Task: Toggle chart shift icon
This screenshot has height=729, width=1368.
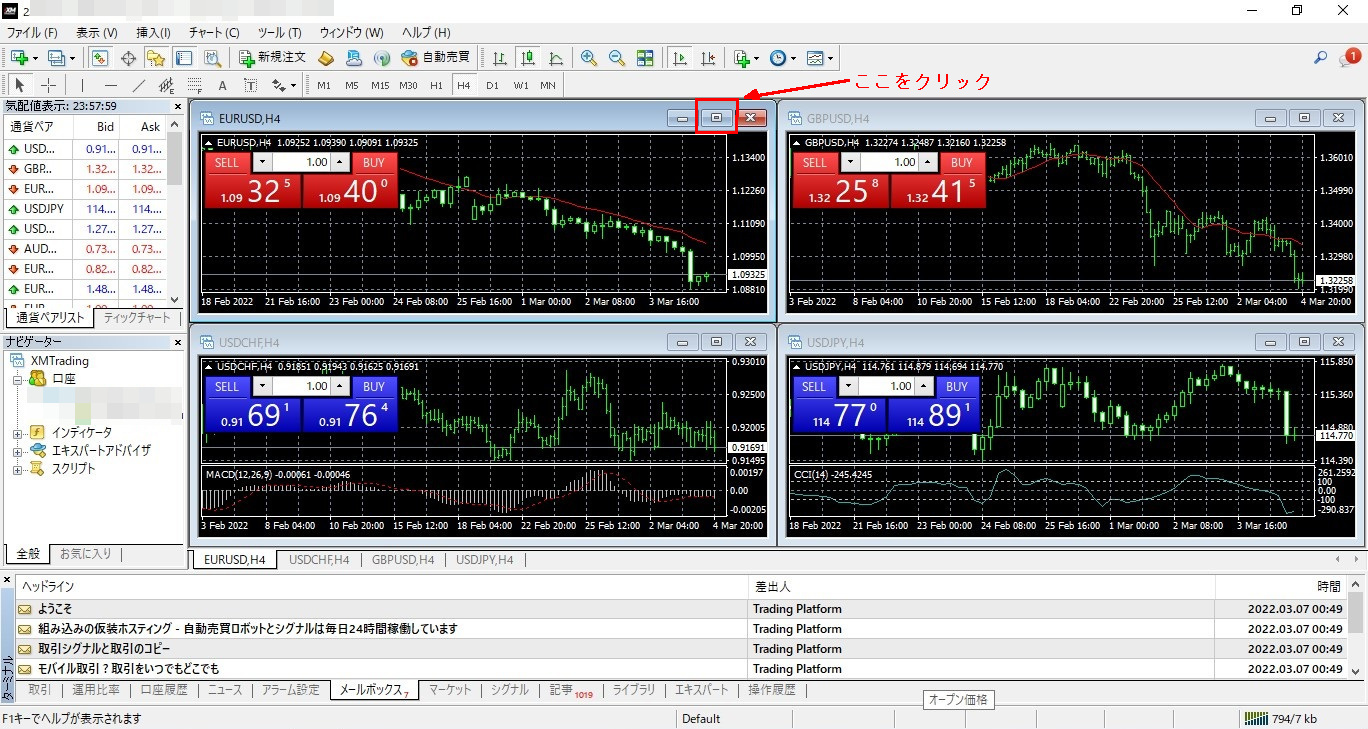Action: (708, 58)
